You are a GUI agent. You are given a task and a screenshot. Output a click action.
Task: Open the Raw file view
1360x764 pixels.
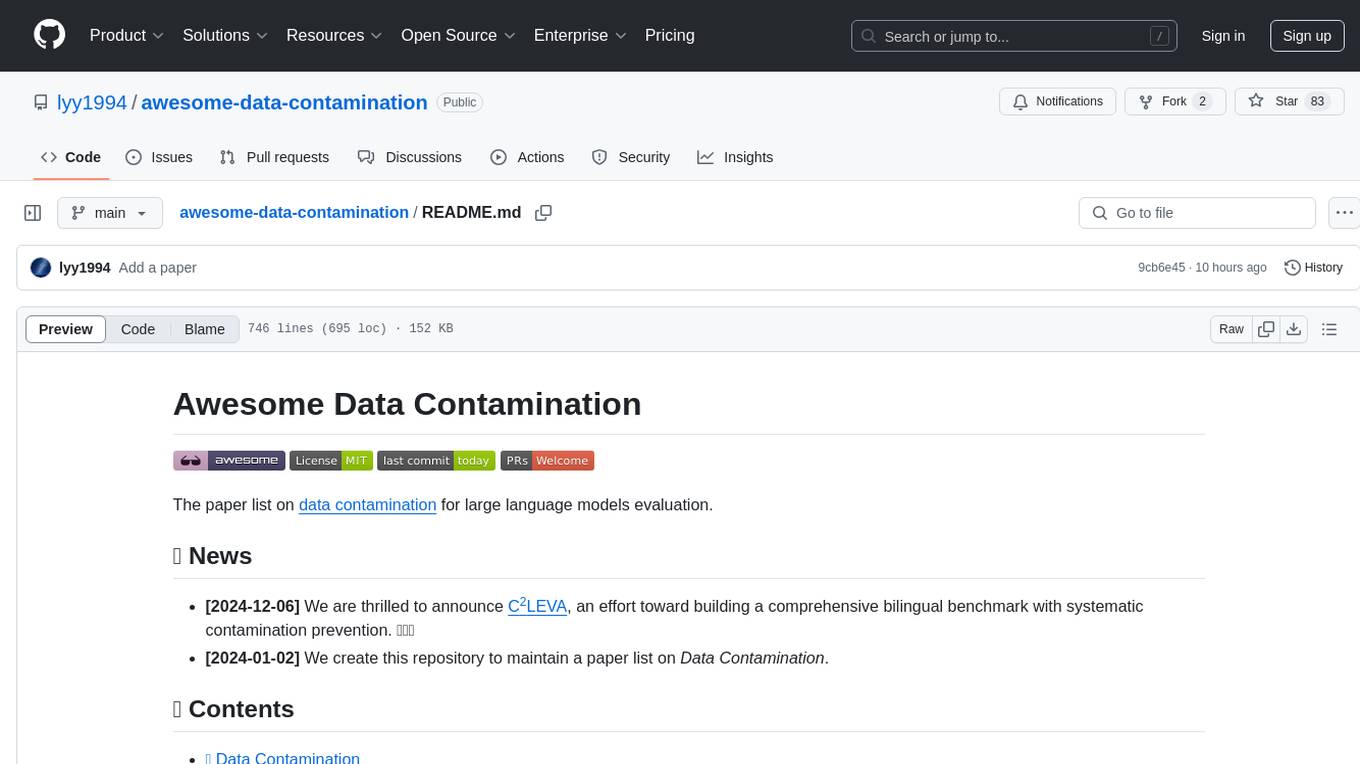click(x=1231, y=329)
